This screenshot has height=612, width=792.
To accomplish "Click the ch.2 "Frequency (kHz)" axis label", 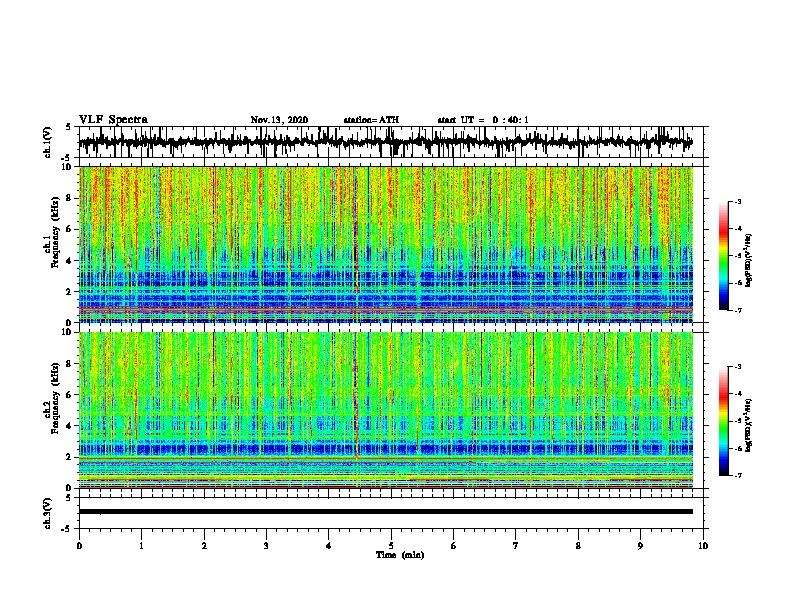I will (55, 398).
